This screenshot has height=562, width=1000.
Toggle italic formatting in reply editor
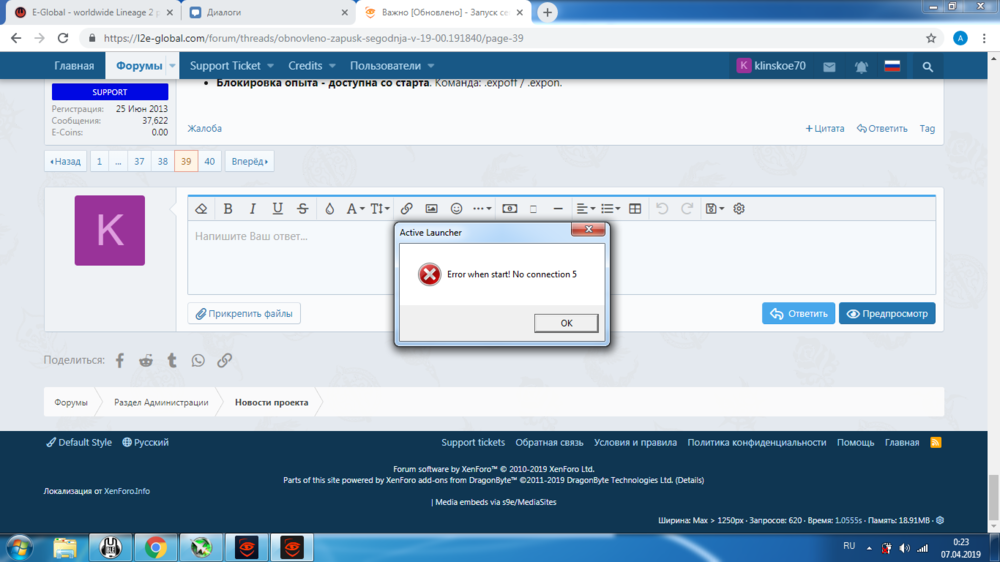(252, 209)
